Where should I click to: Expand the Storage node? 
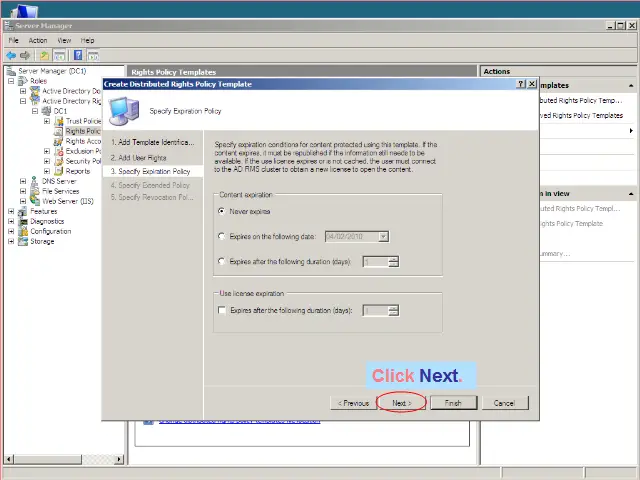11,241
